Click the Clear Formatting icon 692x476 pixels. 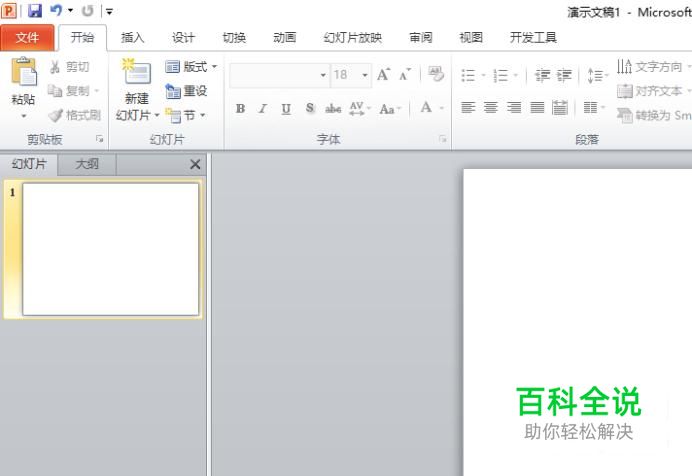pyautogui.click(x=436, y=74)
